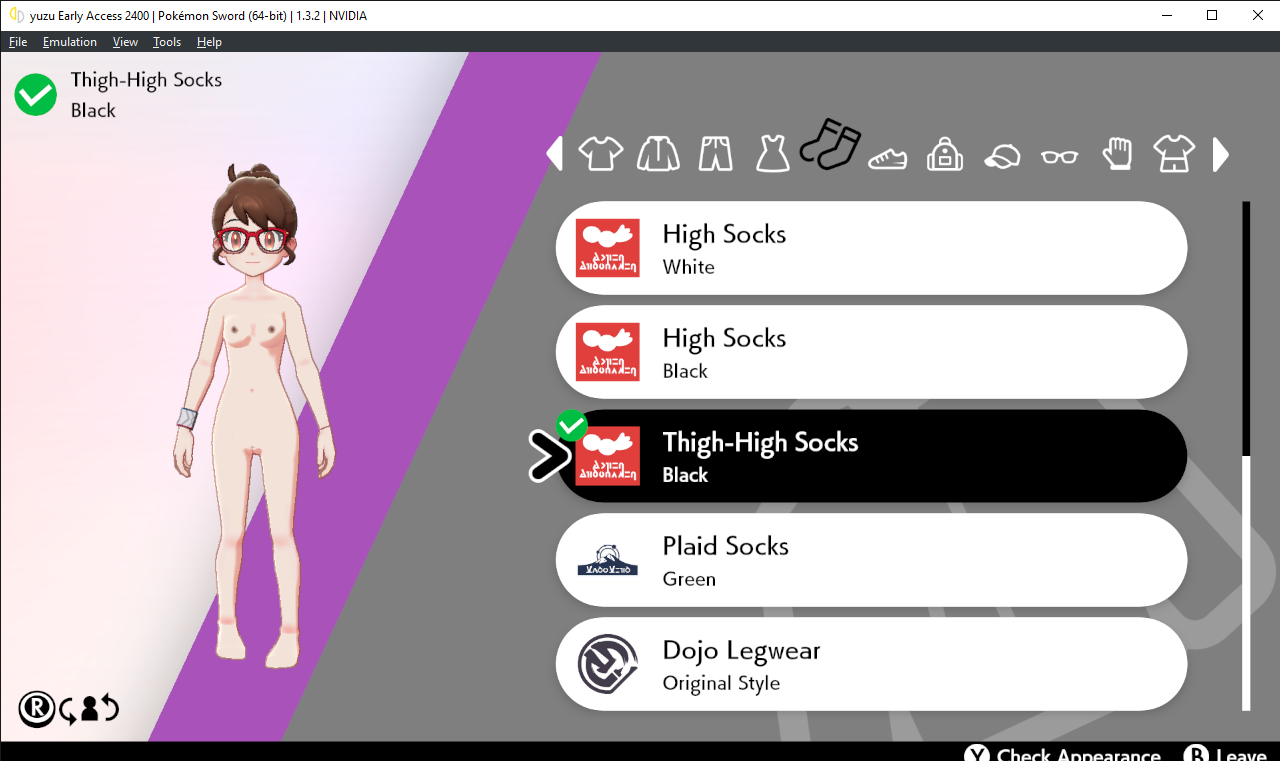The height and width of the screenshot is (761, 1280).
Task: Select the sneaker footwear category icon
Action: 887,158
